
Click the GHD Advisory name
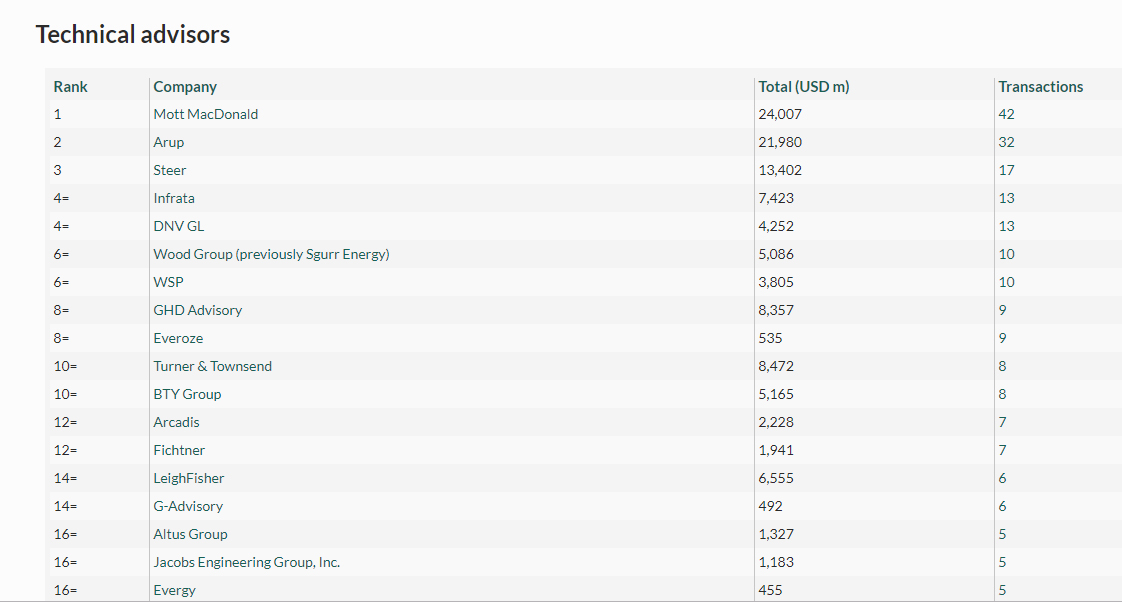197,310
